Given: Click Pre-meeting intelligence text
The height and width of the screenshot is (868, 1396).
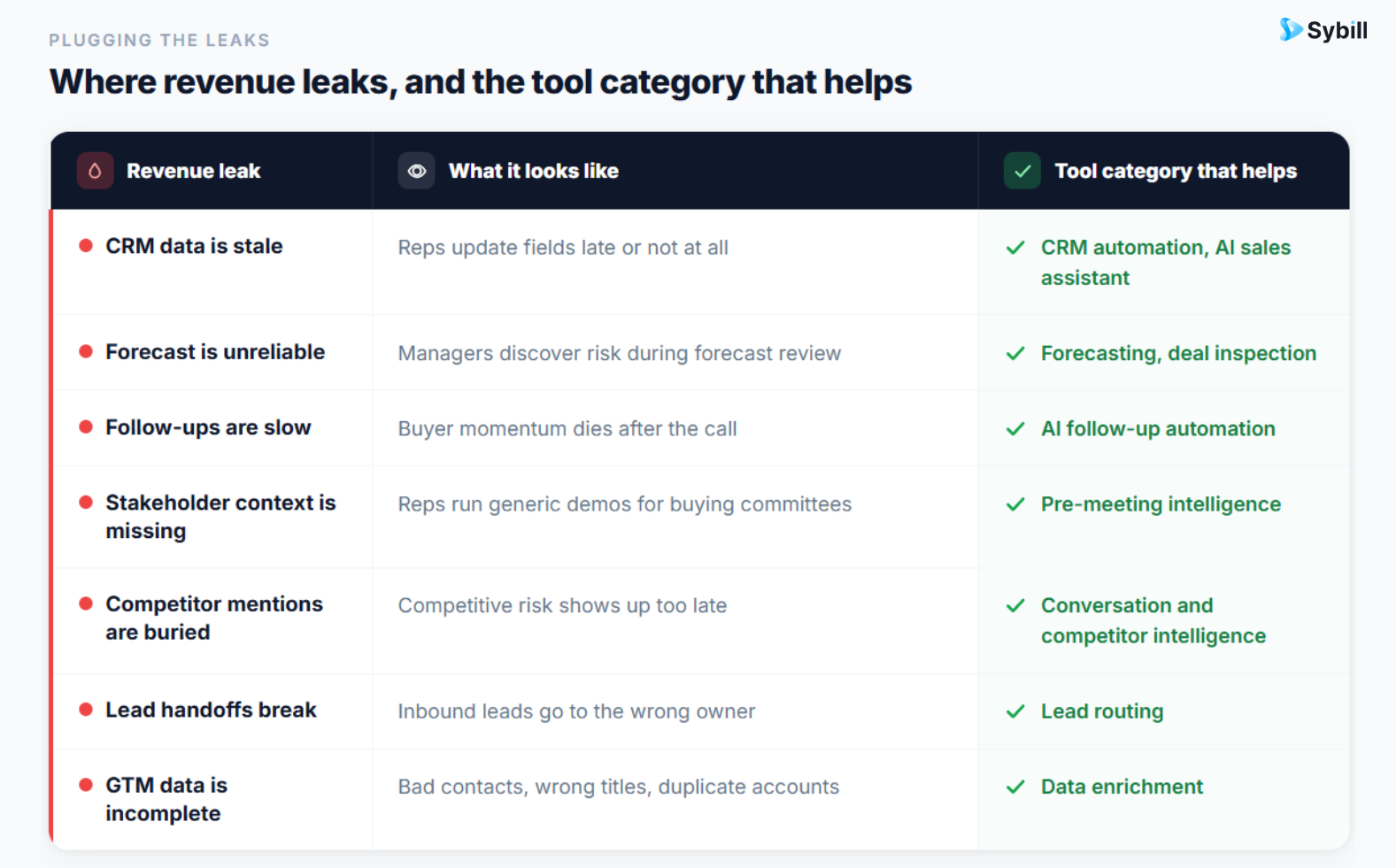Looking at the screenshot, I should (1161, 504).
